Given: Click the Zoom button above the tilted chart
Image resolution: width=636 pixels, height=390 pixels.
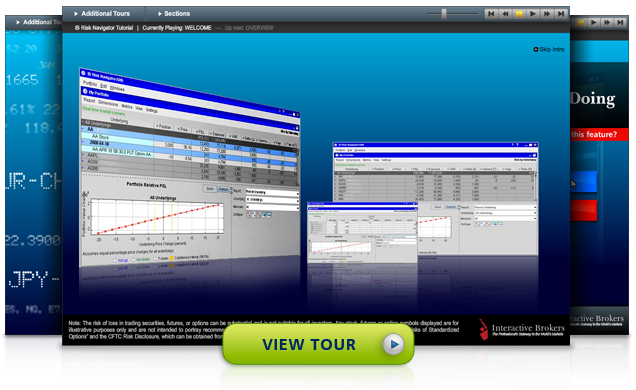Looking at the screenshot, I should pyautogui.click(x=210, y=189).
